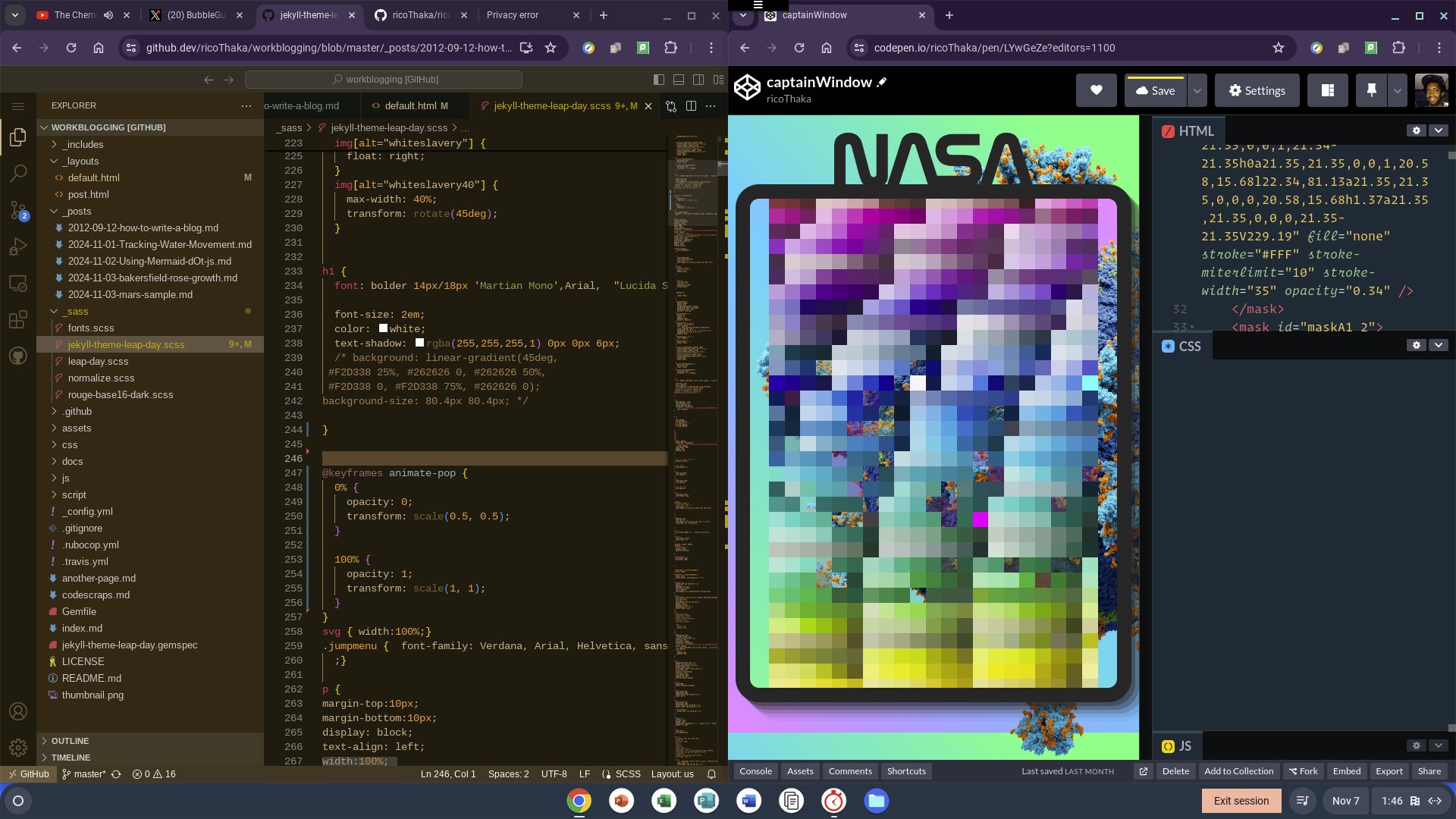Open the Console panel in CodePen
This screenshot has width=1456, height=819.
[755, 771]
